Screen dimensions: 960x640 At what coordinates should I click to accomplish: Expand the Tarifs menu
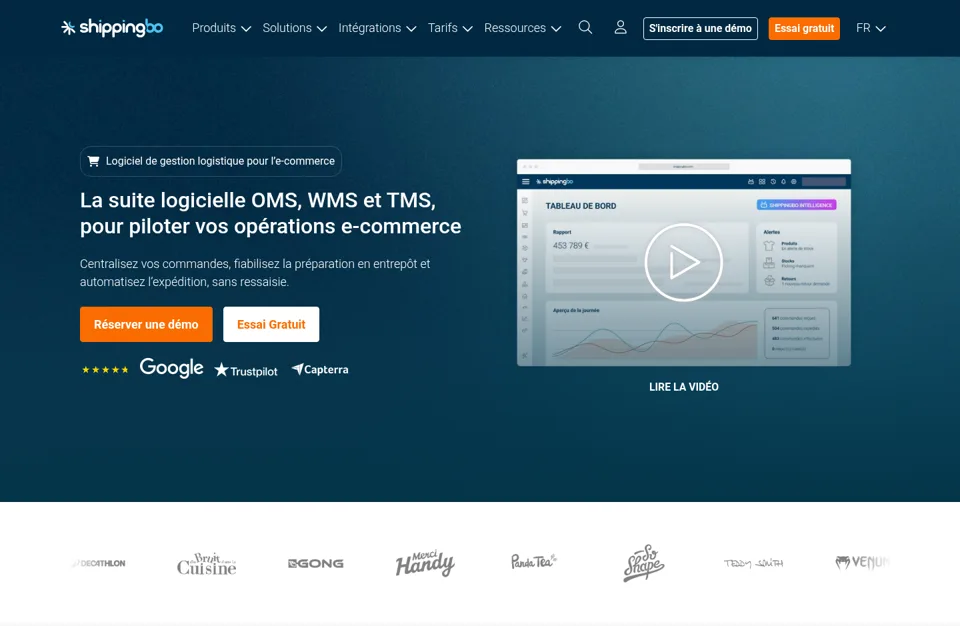point(450,28)
